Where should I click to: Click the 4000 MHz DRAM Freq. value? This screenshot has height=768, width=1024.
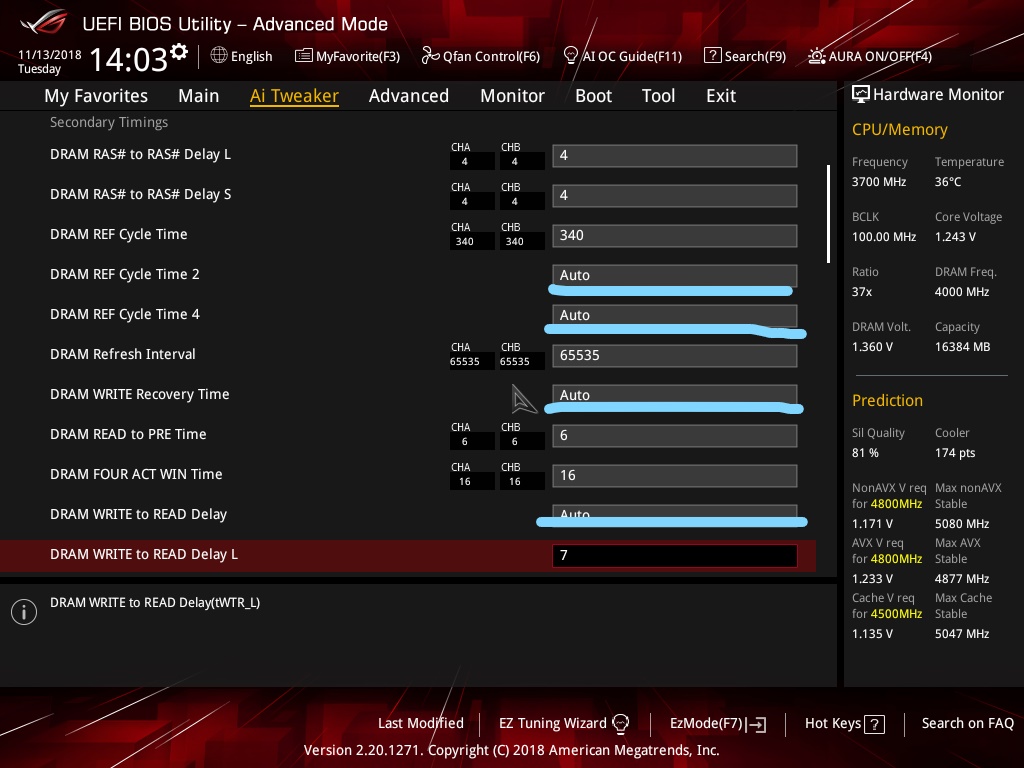pyautogui.click(x=962, y=292)
